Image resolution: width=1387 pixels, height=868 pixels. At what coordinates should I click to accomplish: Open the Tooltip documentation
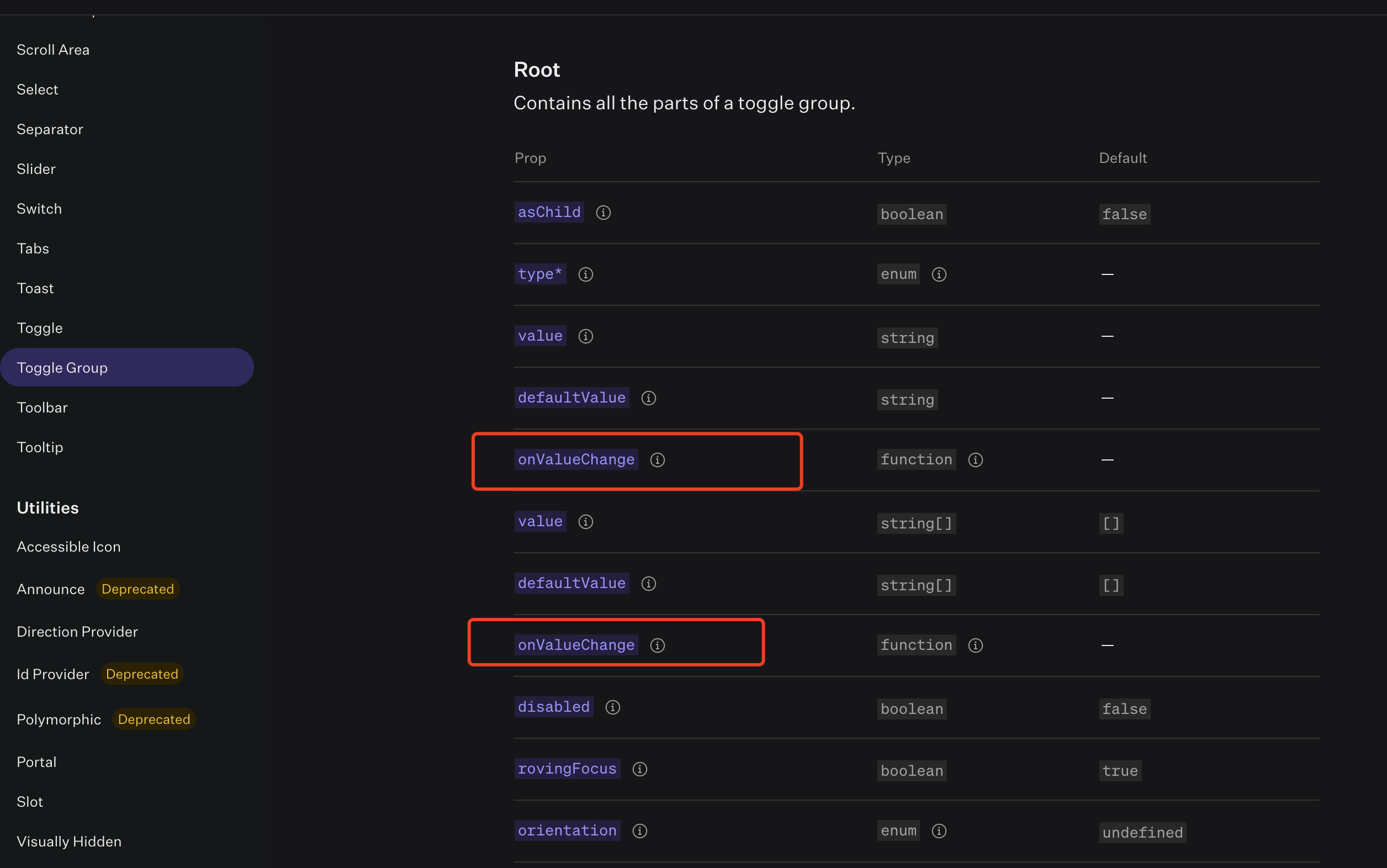(39, 447)
